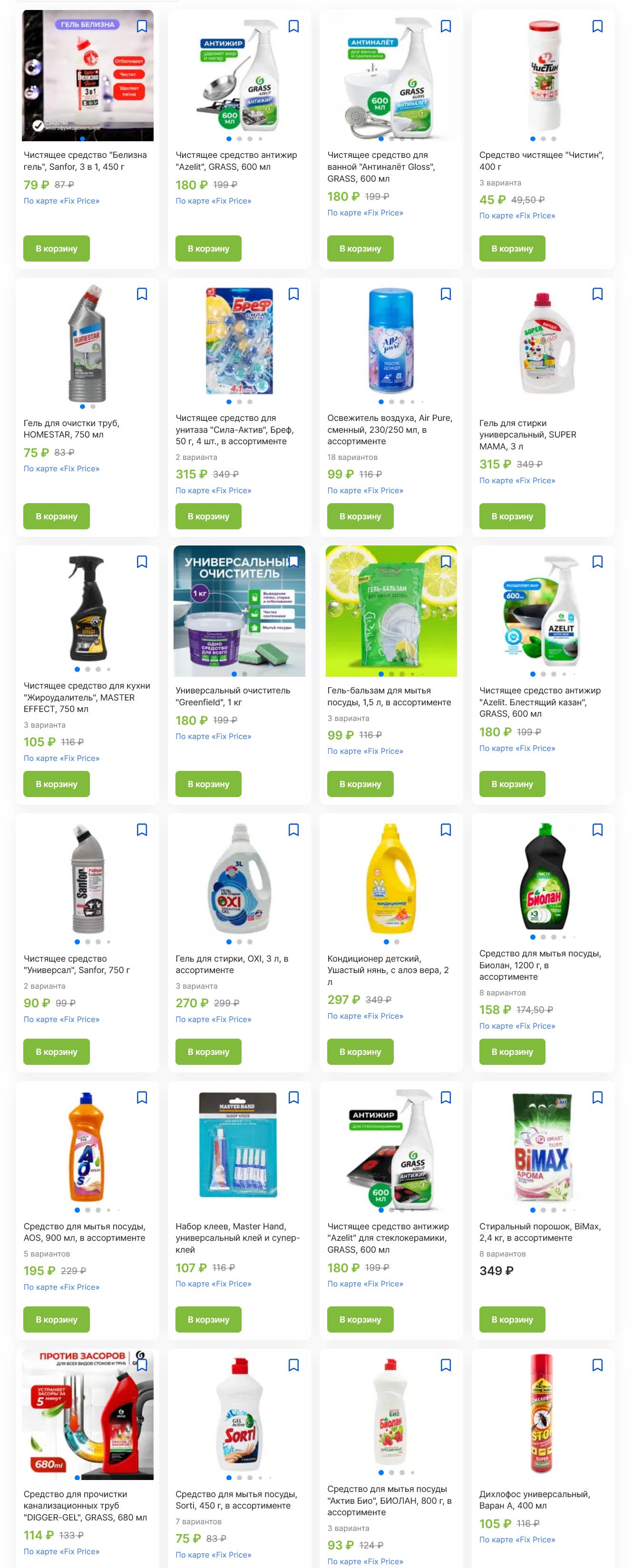Save Ушастый нянь conditioner to favorites
The height and width of the screenshot is (1568, 633).
[x=446, y=829]
